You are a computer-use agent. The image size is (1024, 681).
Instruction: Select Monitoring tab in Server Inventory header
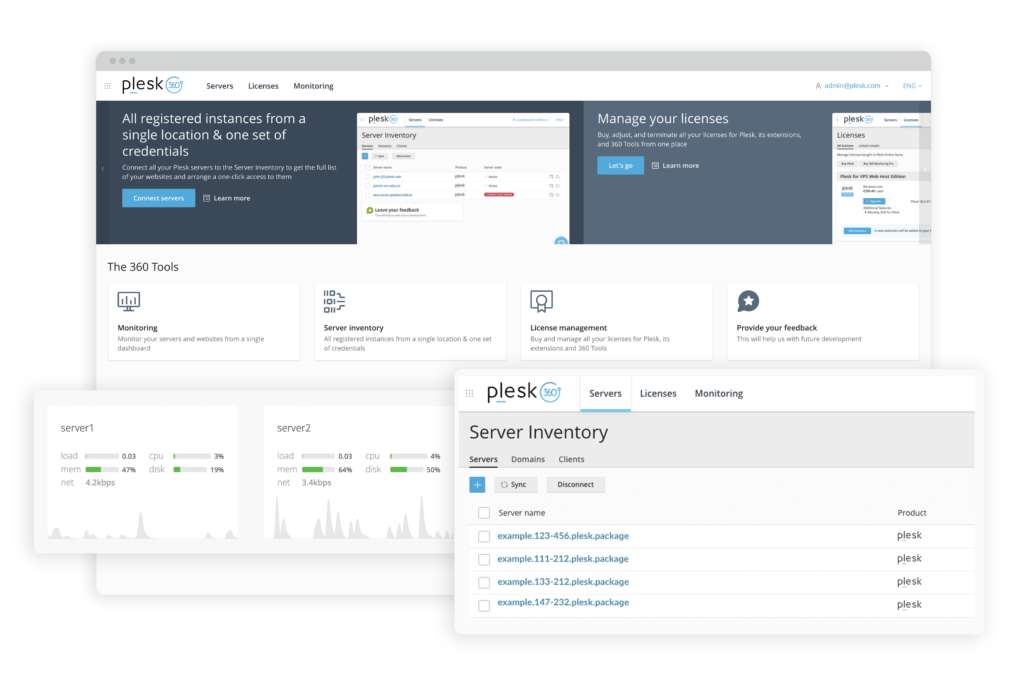[x=718, y=393]
